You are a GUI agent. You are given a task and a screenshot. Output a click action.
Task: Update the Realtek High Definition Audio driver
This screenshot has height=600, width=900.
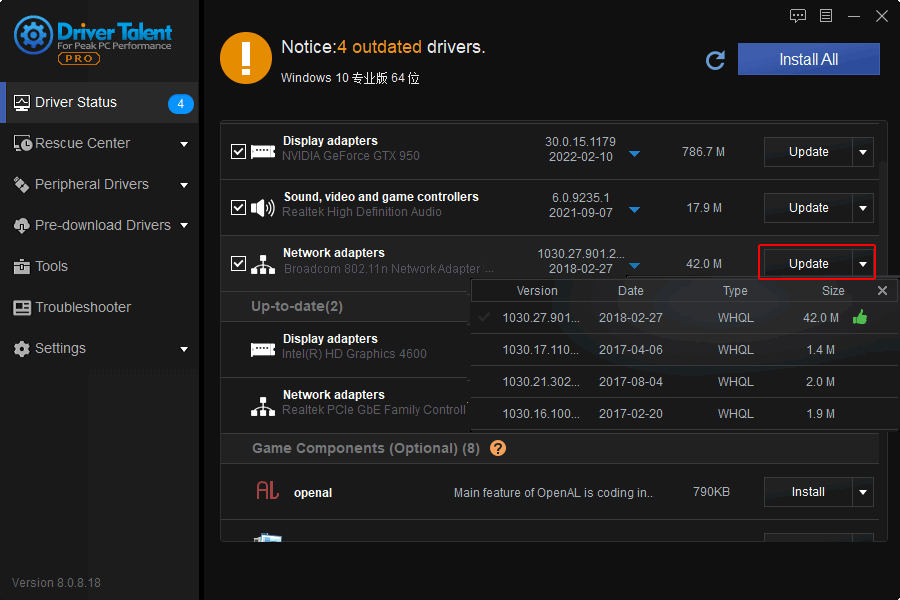click(808, 208)
